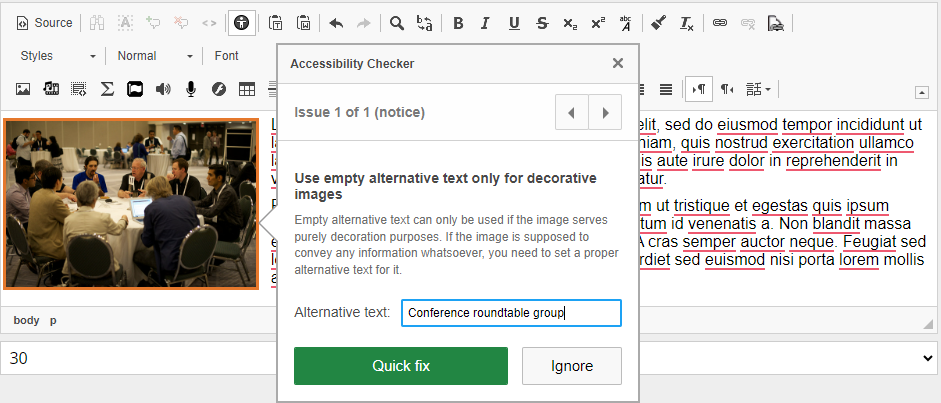Screen dimensions: 941x403
Task: Click the copy formatting paintbrush icon
Action: pyautogui.click(x=657, y=23)
